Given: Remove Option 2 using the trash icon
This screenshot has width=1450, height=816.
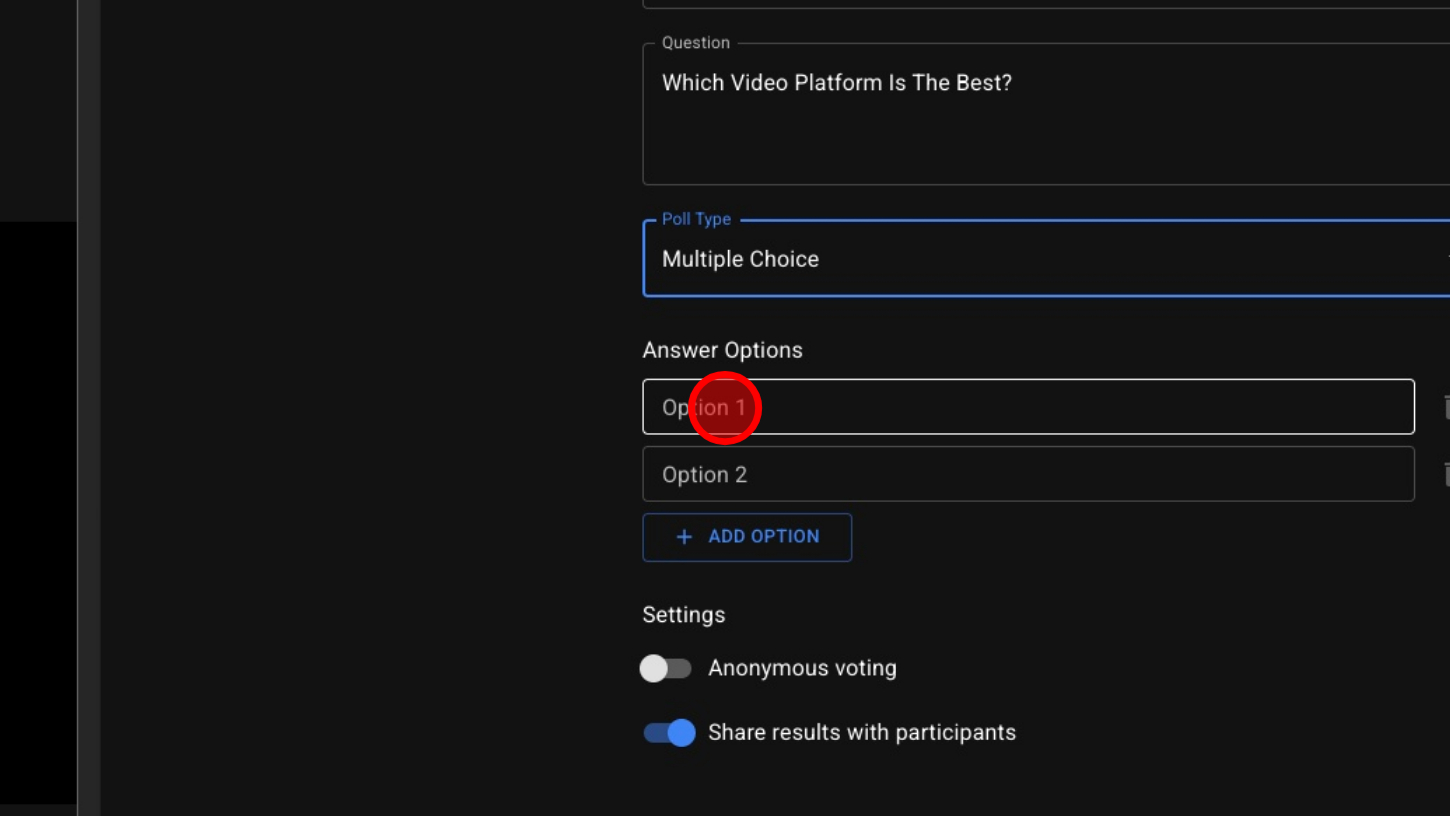Looking at the screenshot, I should 1445,474.
